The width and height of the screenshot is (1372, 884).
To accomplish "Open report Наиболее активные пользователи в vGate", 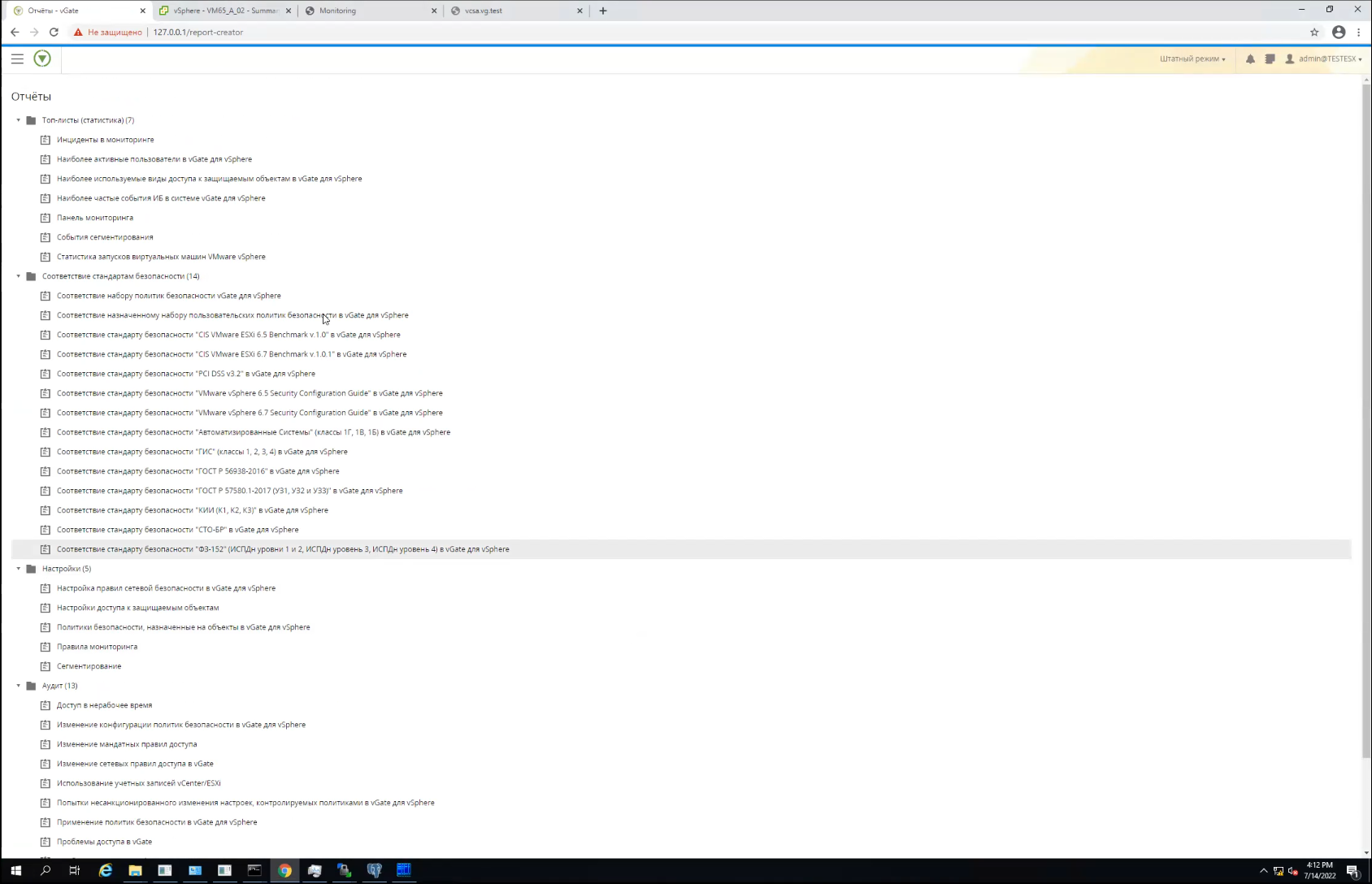I will (154, 159).
